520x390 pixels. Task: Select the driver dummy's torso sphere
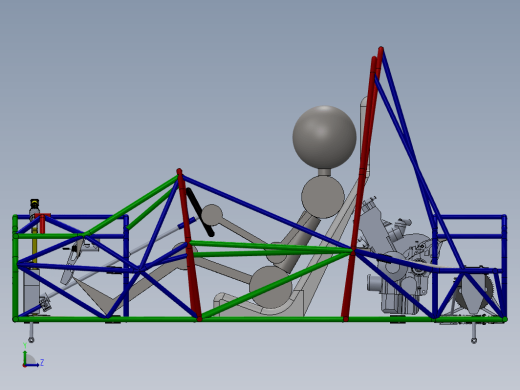[x=323, y=197]
